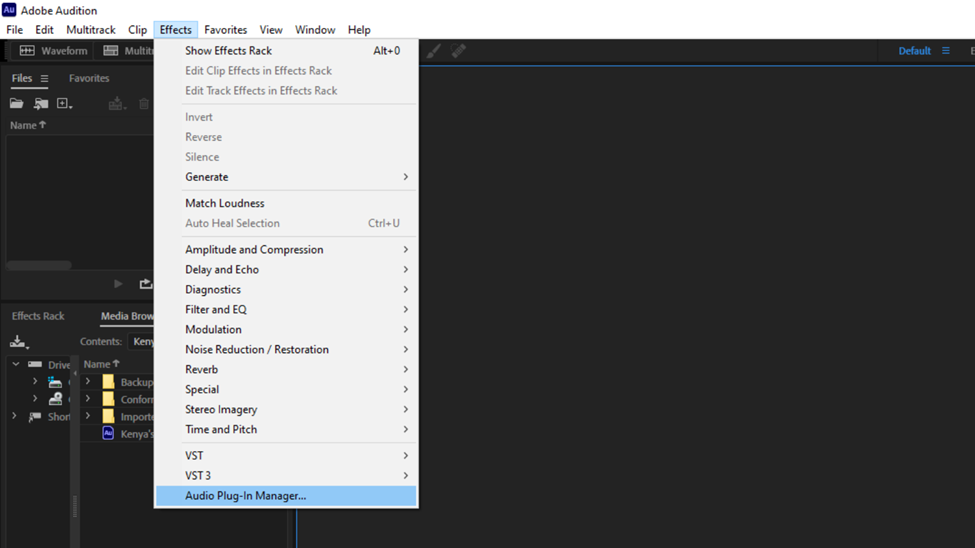Screen dimensions: 975x548
Task: Expand the Imported folder chevron
Action: (88, 416)
